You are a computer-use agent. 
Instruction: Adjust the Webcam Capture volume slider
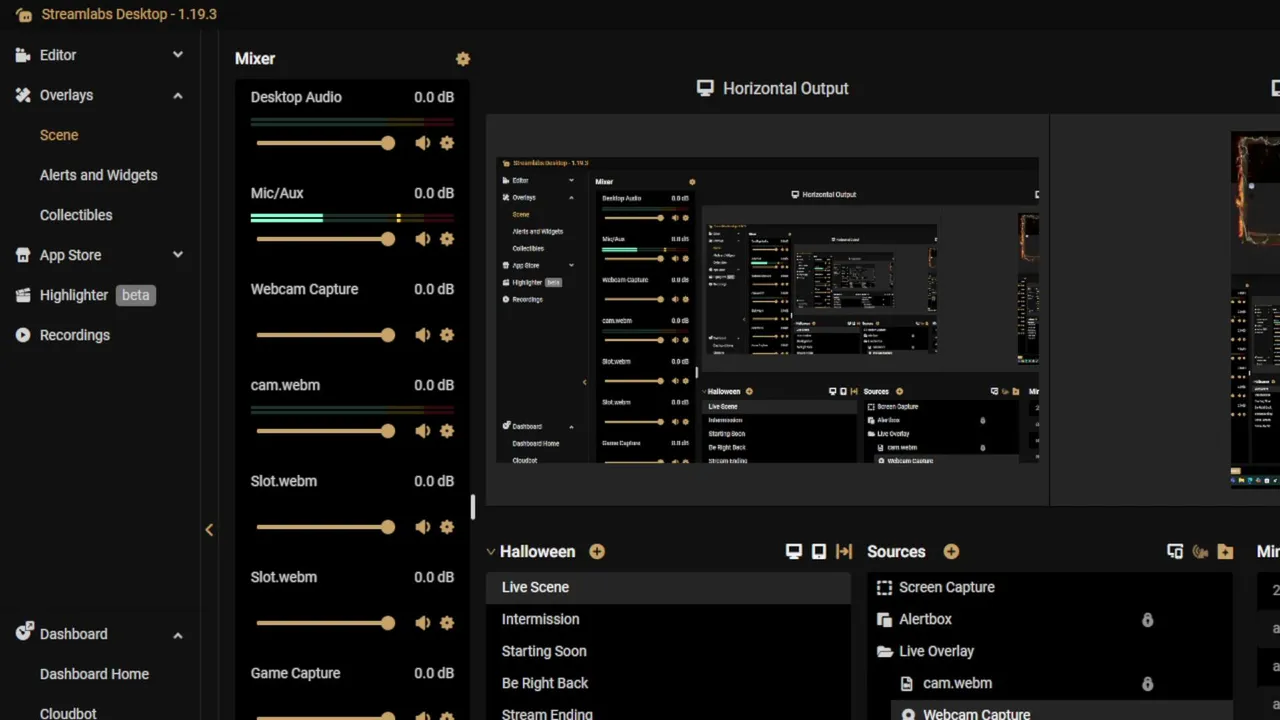pyautogui.click(x=325, y=335)
